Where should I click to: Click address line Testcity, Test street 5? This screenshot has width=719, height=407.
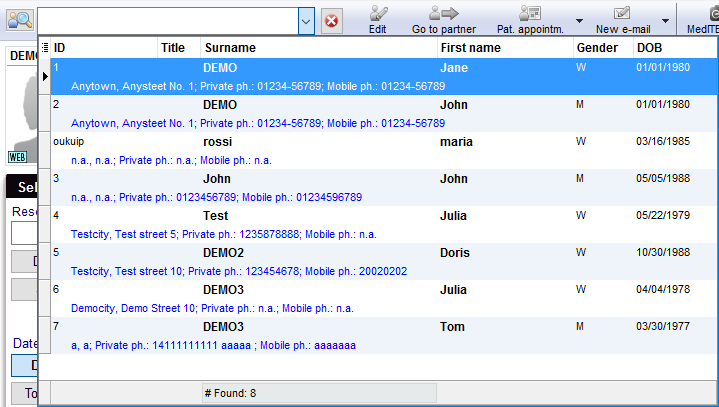click(224, 234)
